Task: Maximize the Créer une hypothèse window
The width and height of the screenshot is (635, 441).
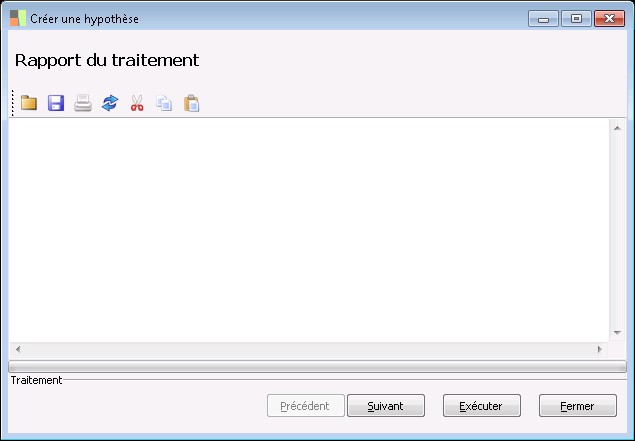Action: tap(576, 19)
